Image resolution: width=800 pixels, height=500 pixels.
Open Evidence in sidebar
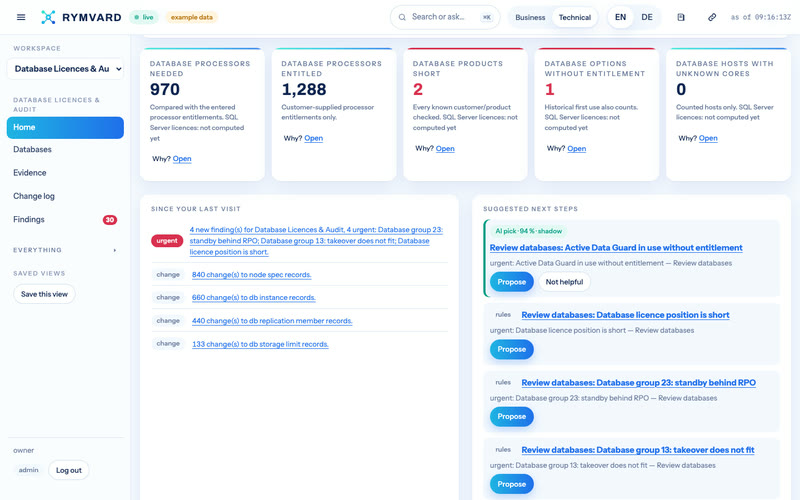(x=65, y=173)
